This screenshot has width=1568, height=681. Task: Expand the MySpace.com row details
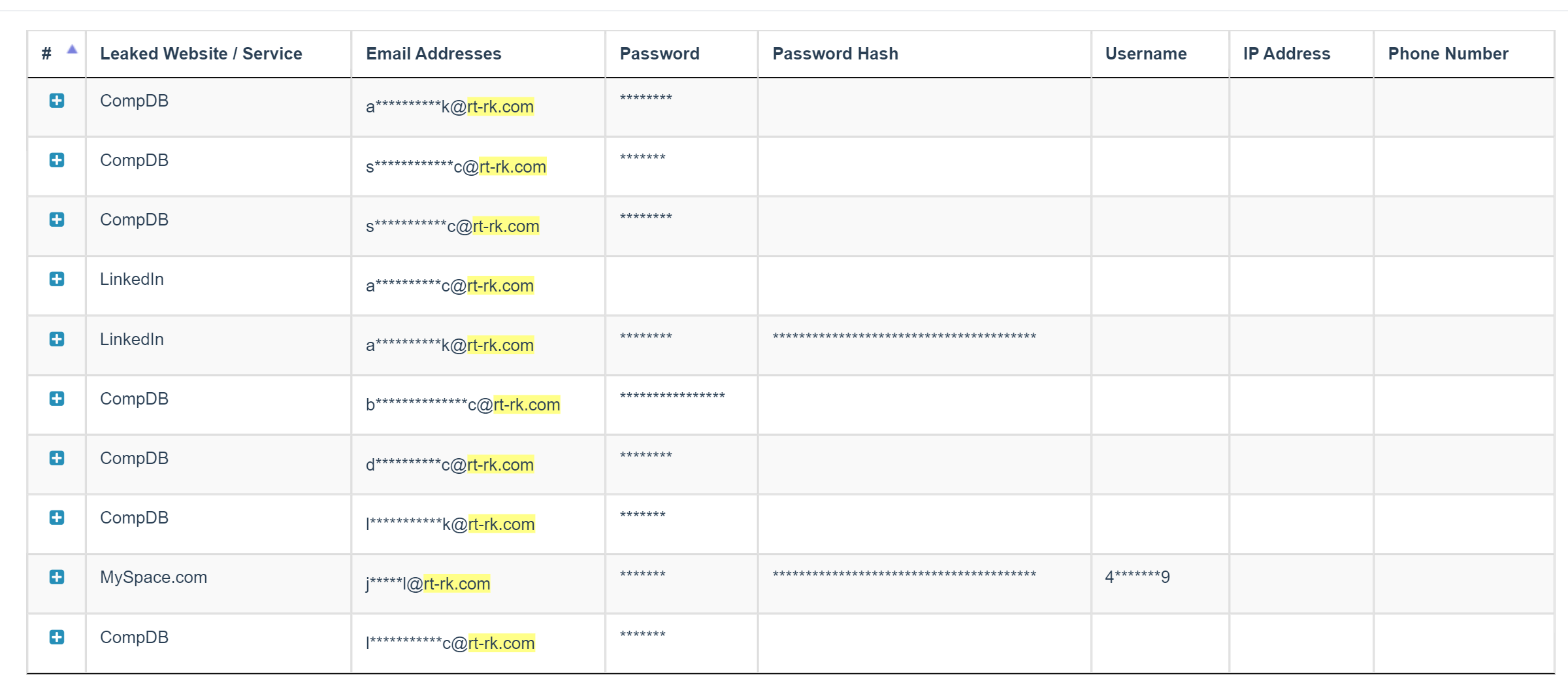click(x=57, y=577)
